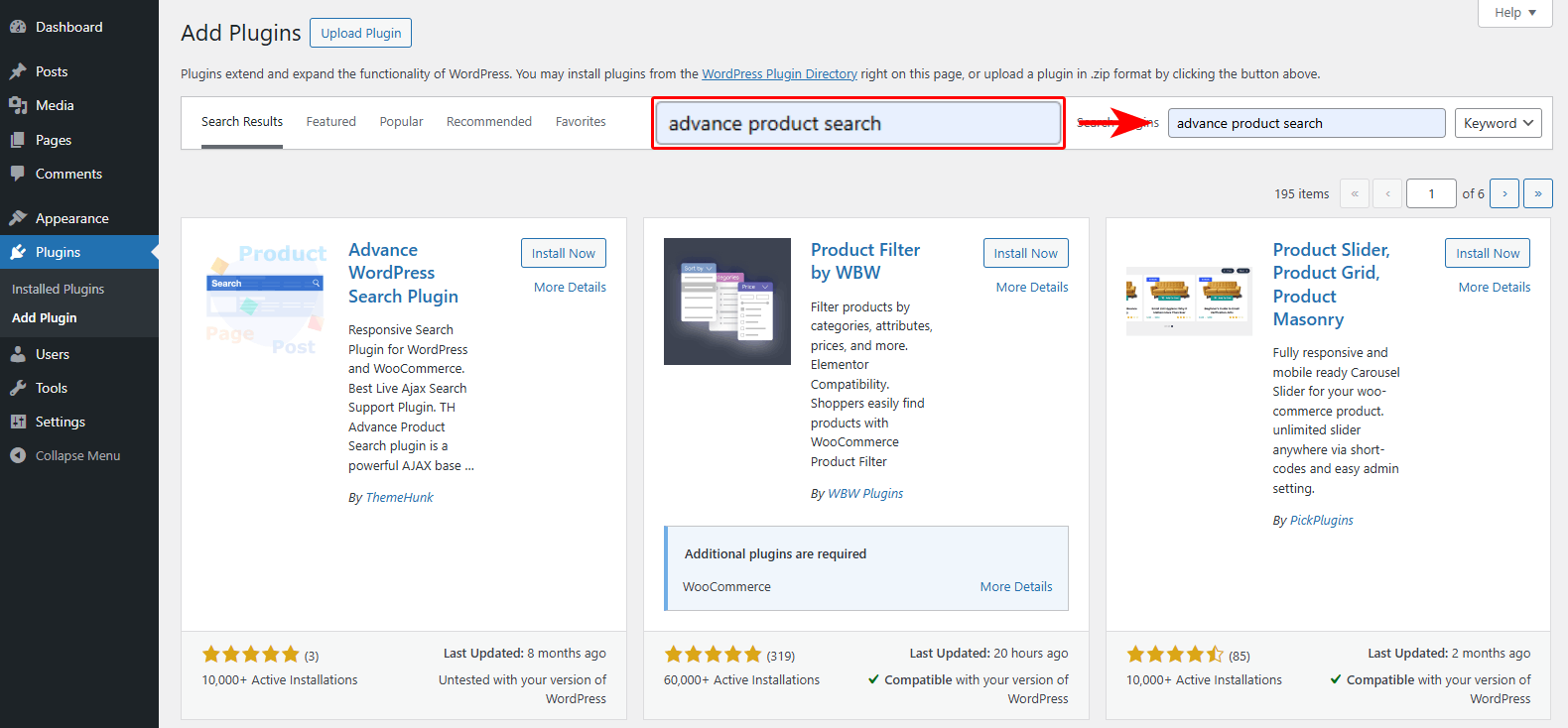Viewport: 1568px width, 728px height.
Task: Open the WBW Plugins author link
Action: click(865, 493)
